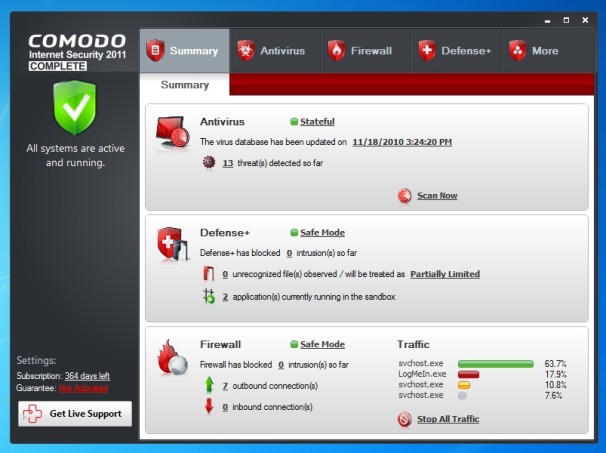Click the sandbox applications icon
This screenshot has width=606, height=453.
(209, 297)
